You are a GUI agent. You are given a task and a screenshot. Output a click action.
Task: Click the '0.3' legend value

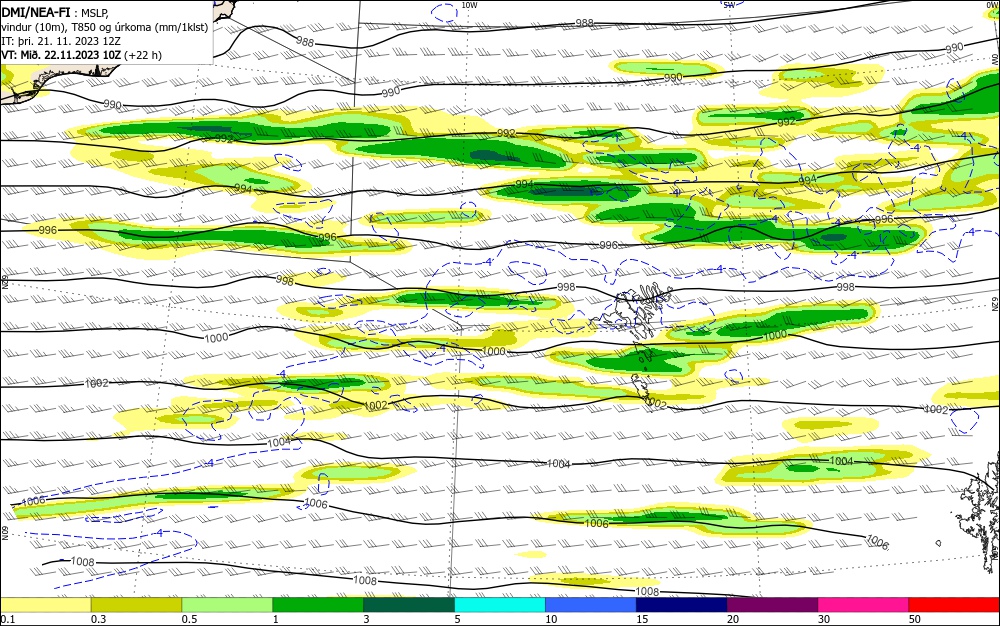[x=98, y=619]
